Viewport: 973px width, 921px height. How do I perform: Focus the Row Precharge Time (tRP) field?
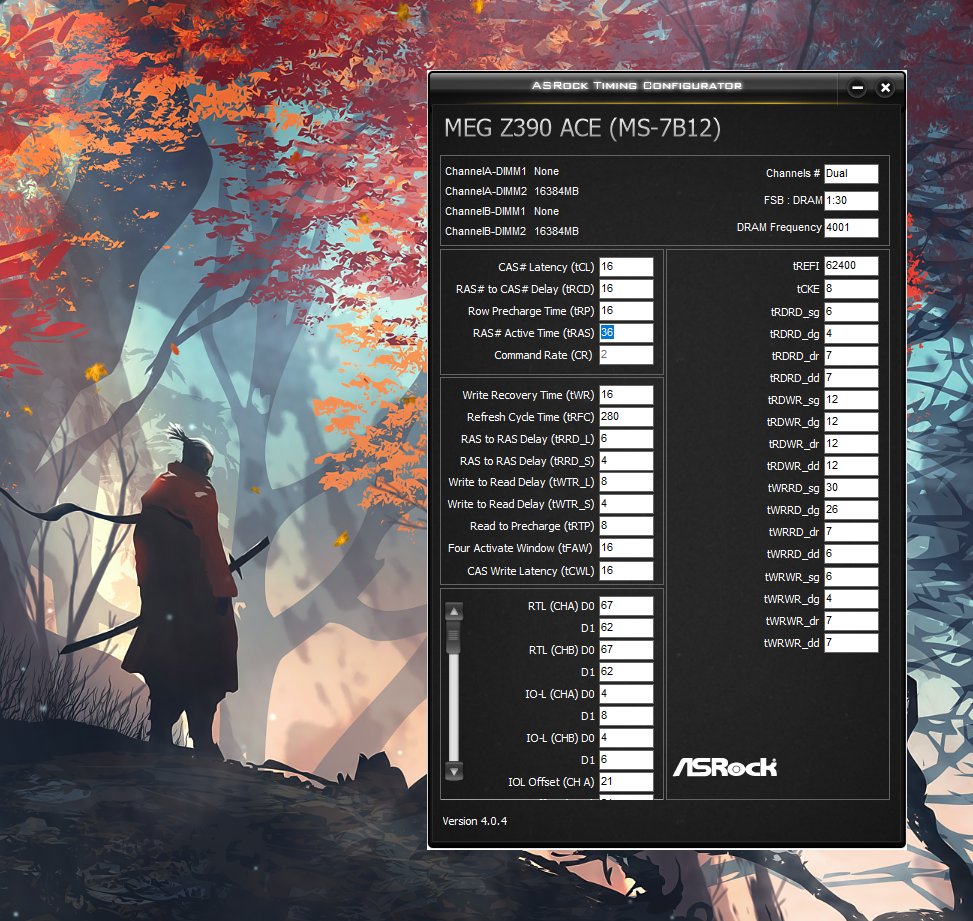[626, 311]
